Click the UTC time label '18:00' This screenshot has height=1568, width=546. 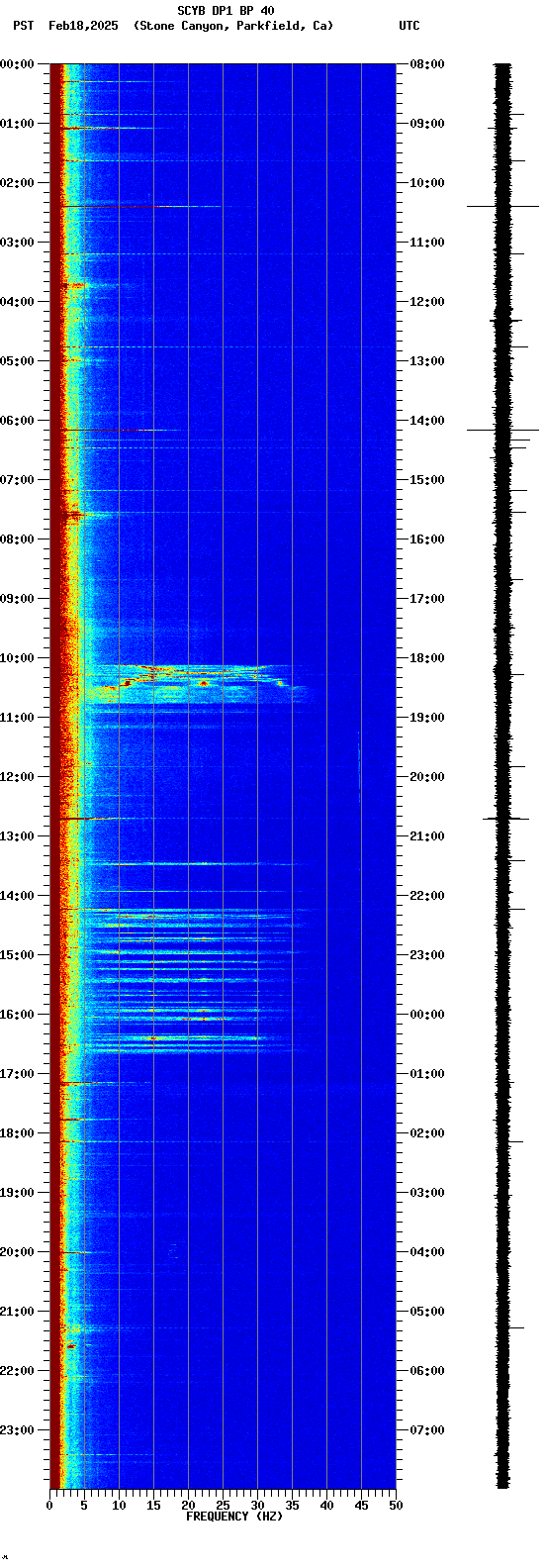pyautogui.click(x=426, y=658)
